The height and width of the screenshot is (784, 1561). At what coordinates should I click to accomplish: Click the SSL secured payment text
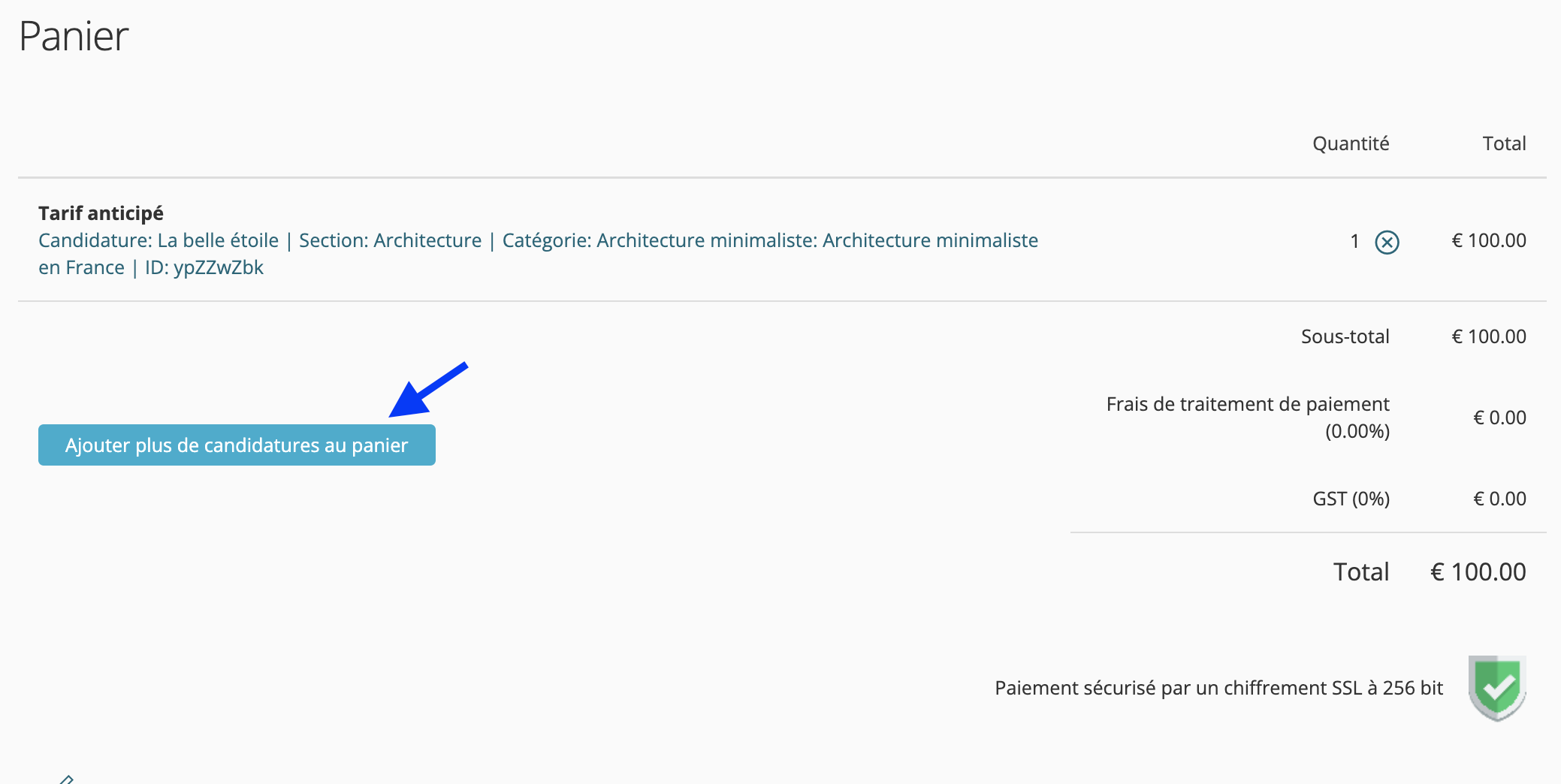(1218, 688)
